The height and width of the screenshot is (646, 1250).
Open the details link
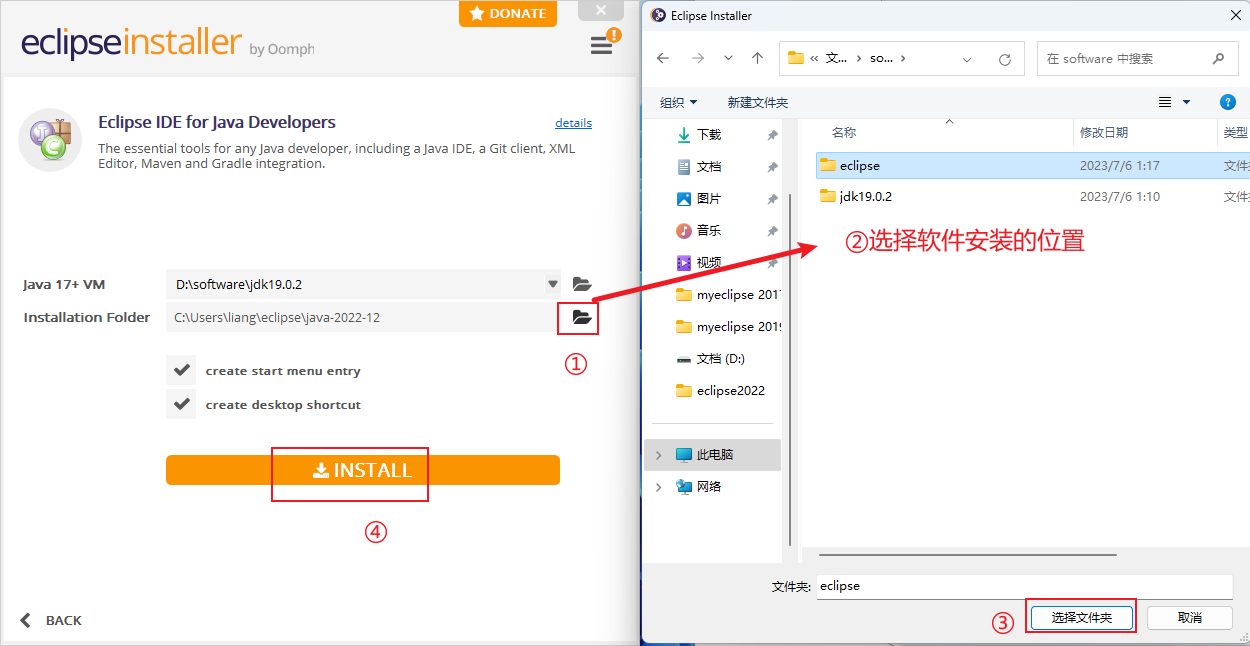(x=573, y=123)
